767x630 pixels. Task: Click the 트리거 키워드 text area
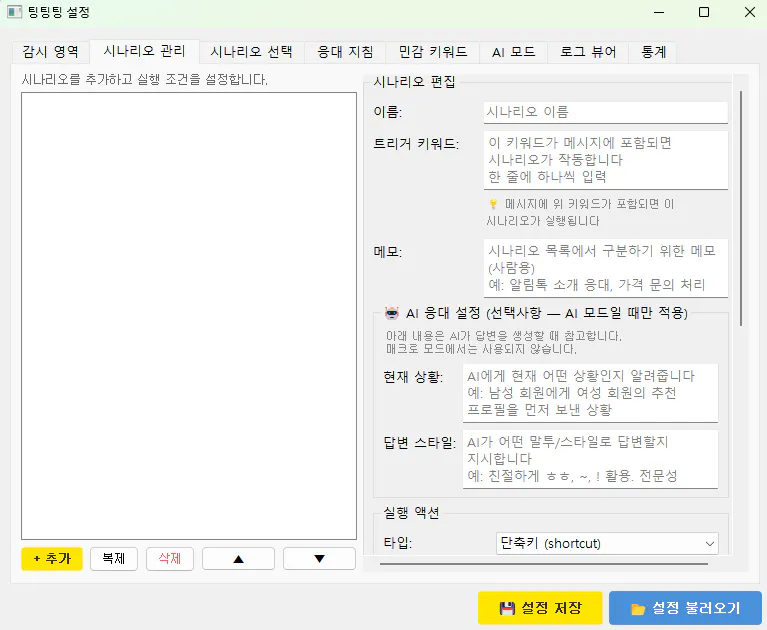pos(606,160)
